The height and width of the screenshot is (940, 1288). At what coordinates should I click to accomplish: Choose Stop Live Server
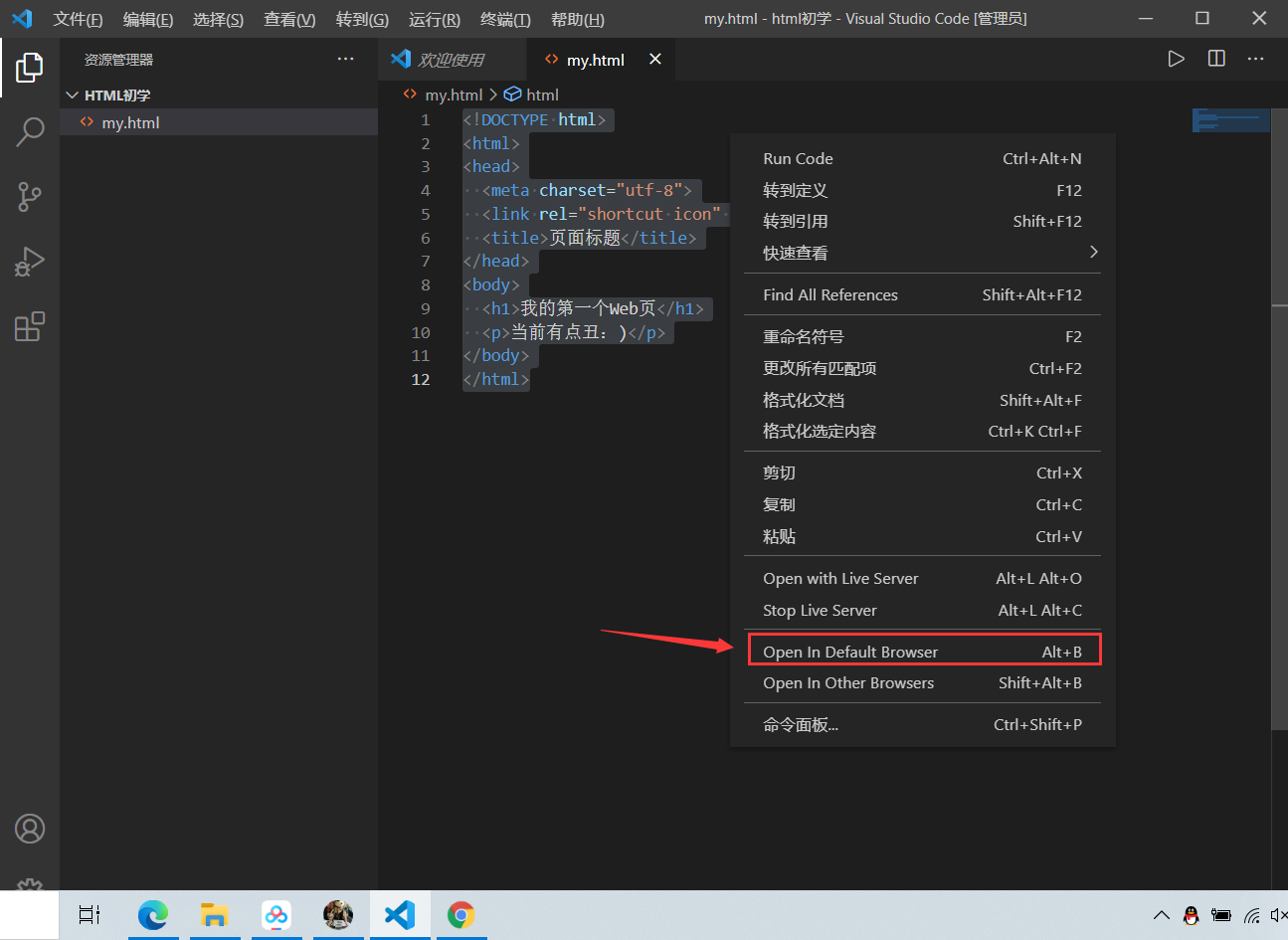(x=922, y=610)
